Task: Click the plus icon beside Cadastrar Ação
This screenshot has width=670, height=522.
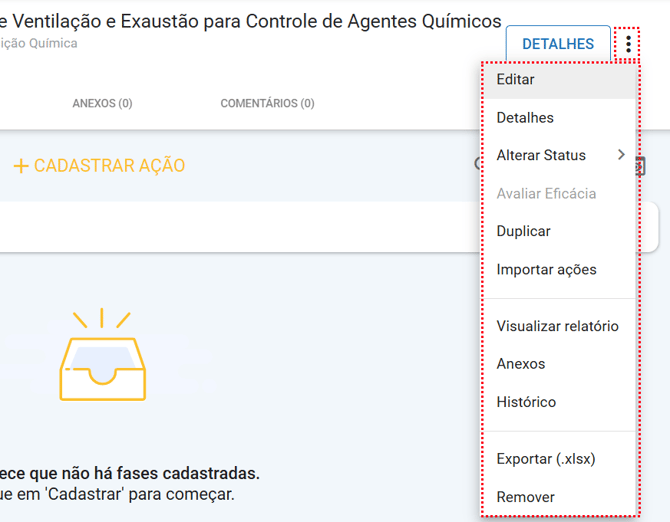Action: coord(20,166)
